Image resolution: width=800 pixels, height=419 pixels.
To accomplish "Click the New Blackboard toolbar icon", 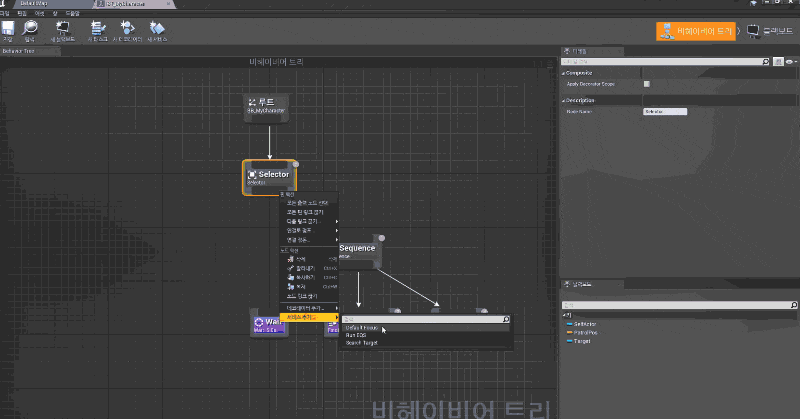I will coord(65,31).
